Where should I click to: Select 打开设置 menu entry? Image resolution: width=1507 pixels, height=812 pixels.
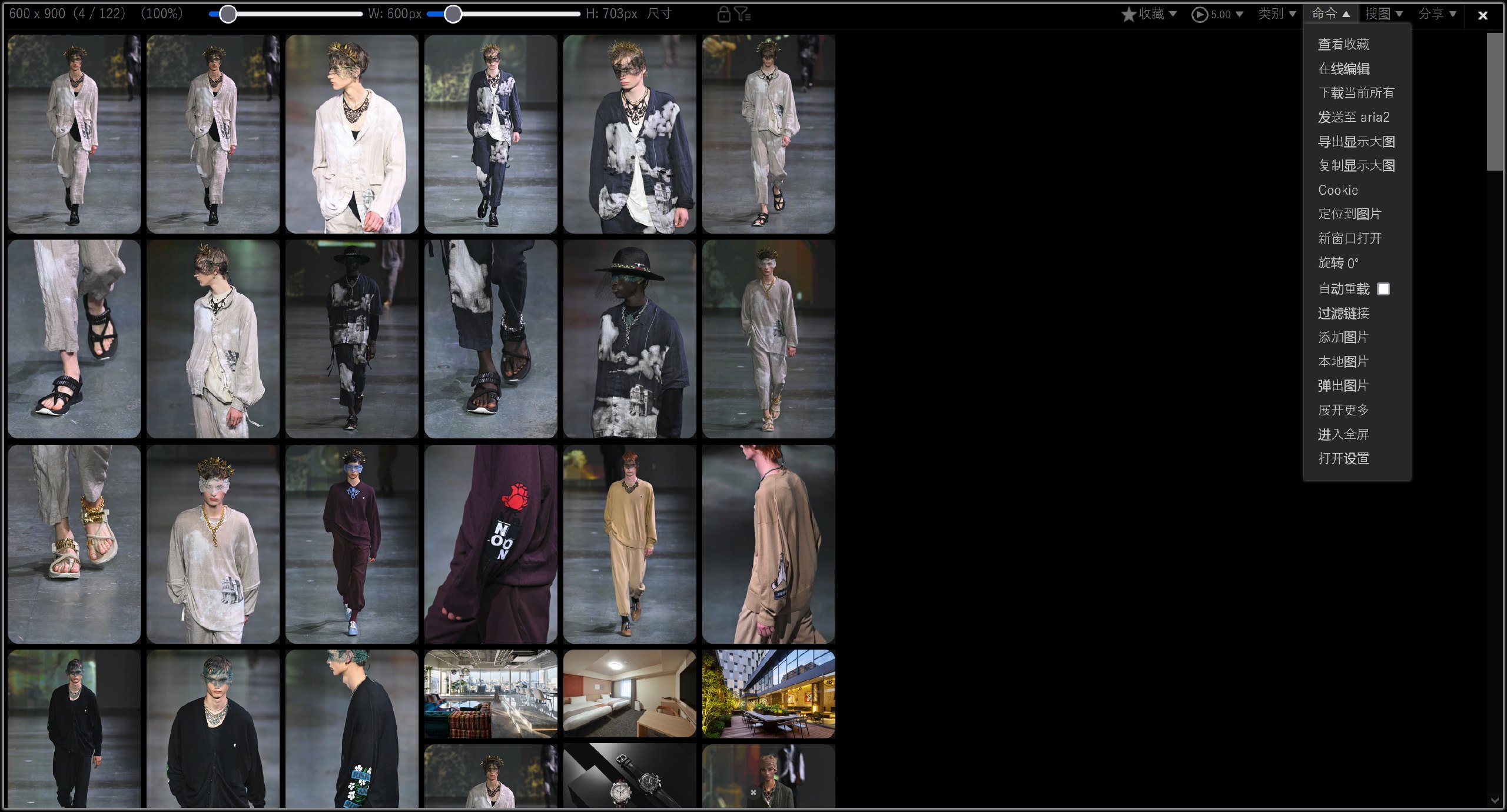[x=1343, y=458]
